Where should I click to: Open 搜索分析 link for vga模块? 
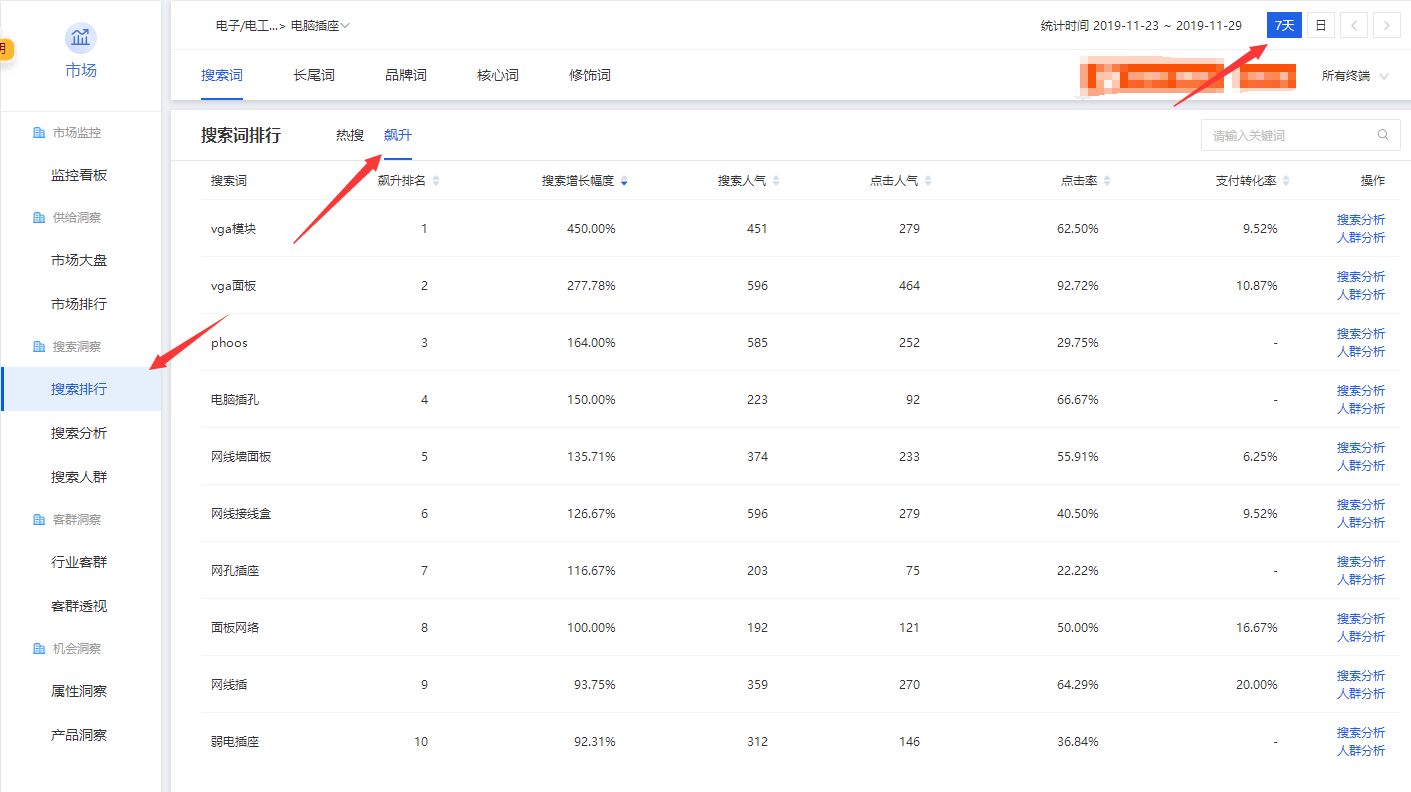point(1360,220)
